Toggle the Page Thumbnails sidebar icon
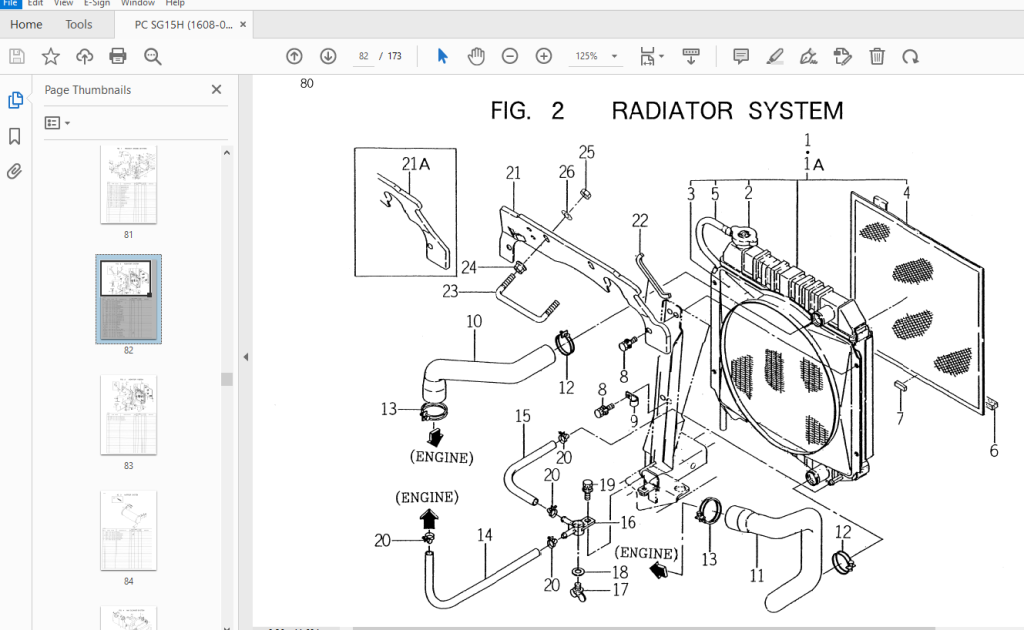This screenshot has height=630, width=1024. coord(16,100)
